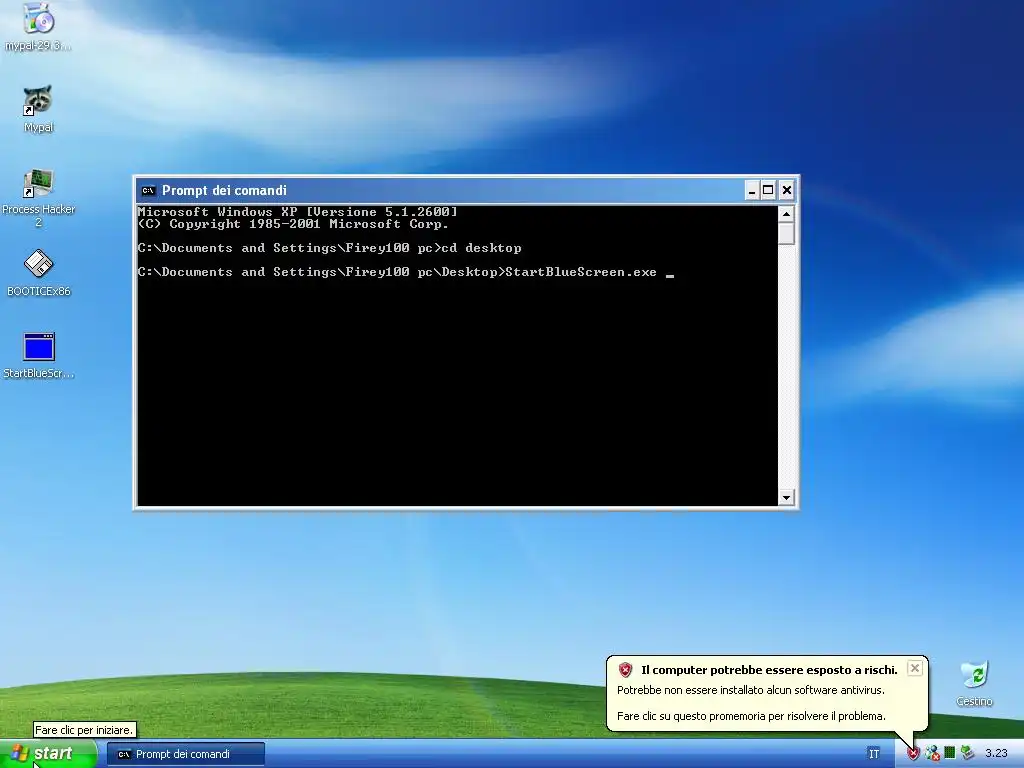Click the console scrollbar down arrow

tap(786, 498)
